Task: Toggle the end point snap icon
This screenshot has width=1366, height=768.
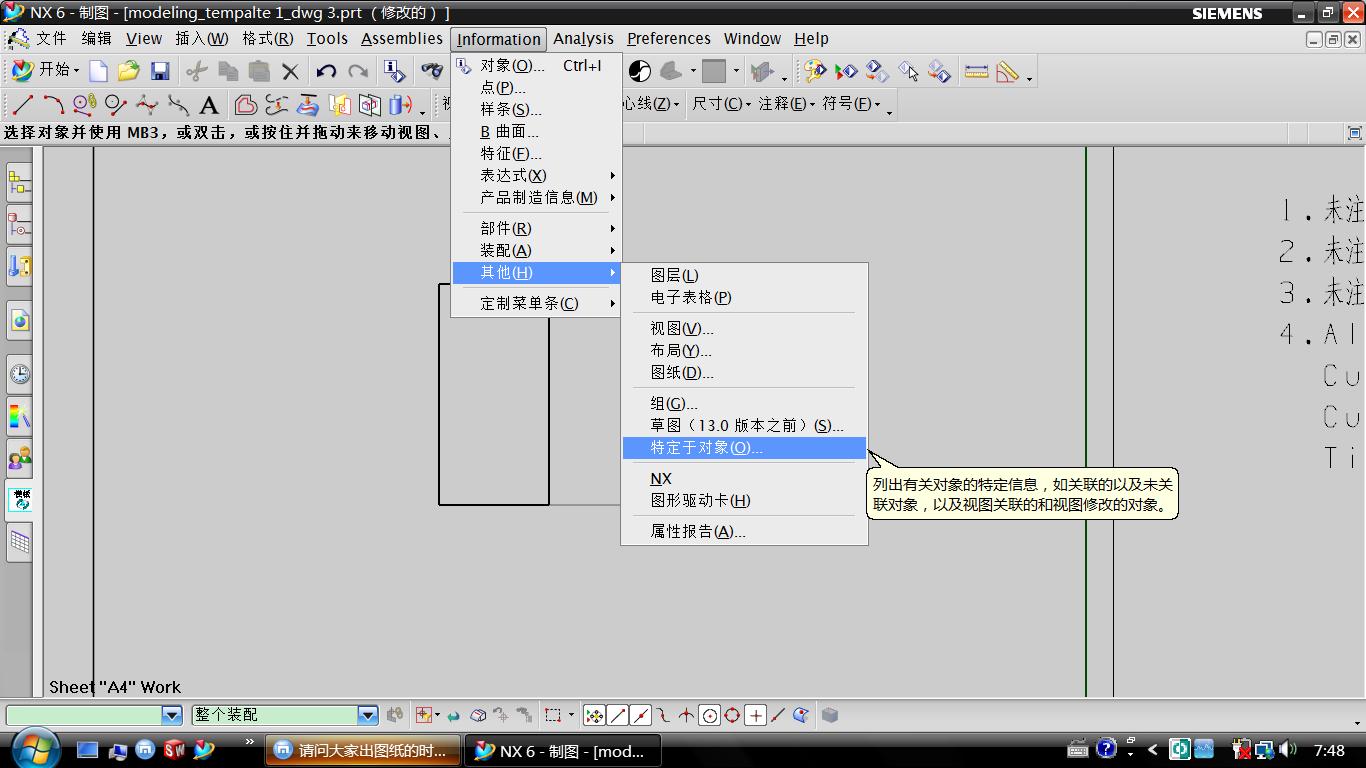Action: pyautogui.click(x=618, y=715)
